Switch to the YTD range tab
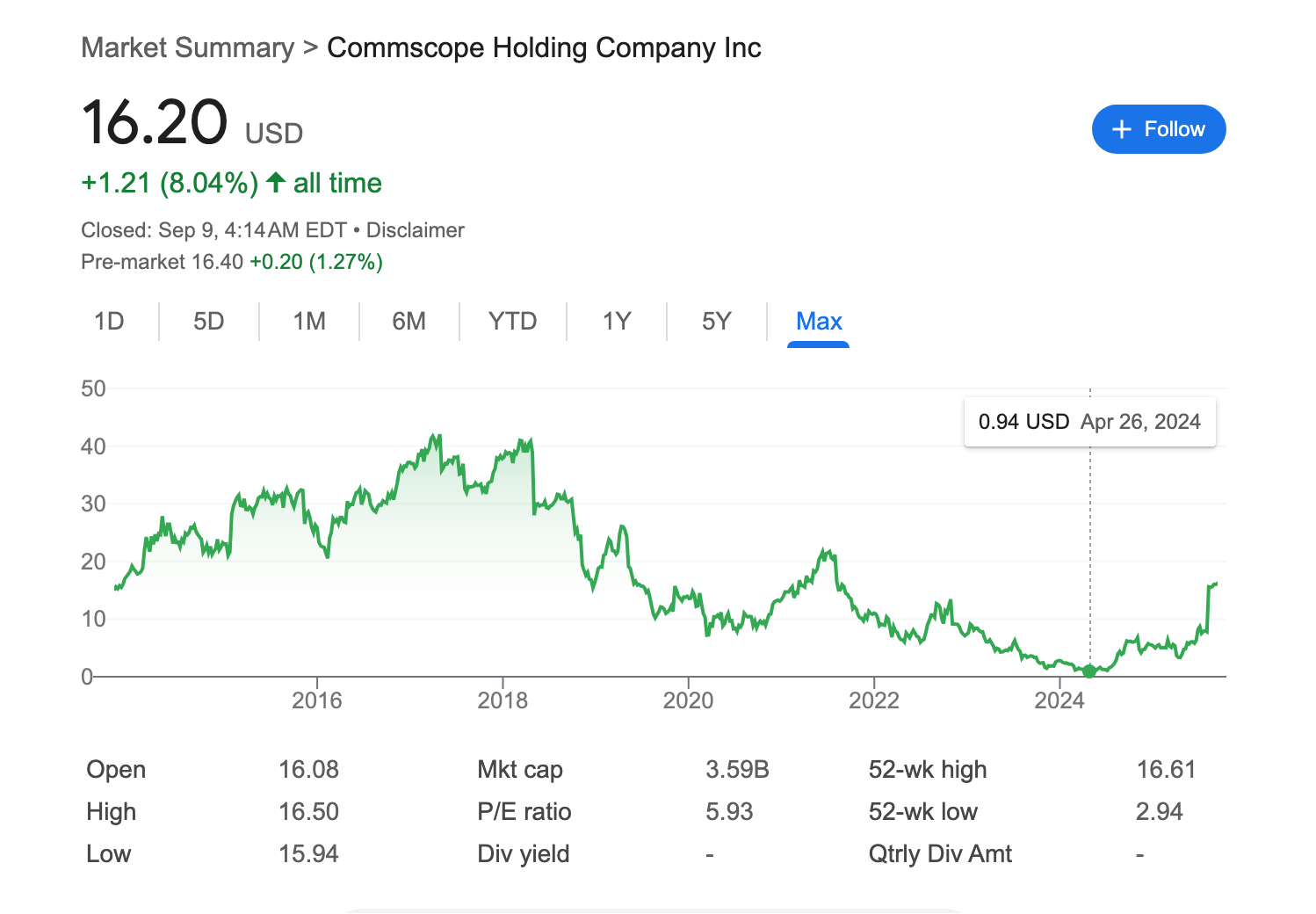 pyautogui.click(x=512, y=322)
